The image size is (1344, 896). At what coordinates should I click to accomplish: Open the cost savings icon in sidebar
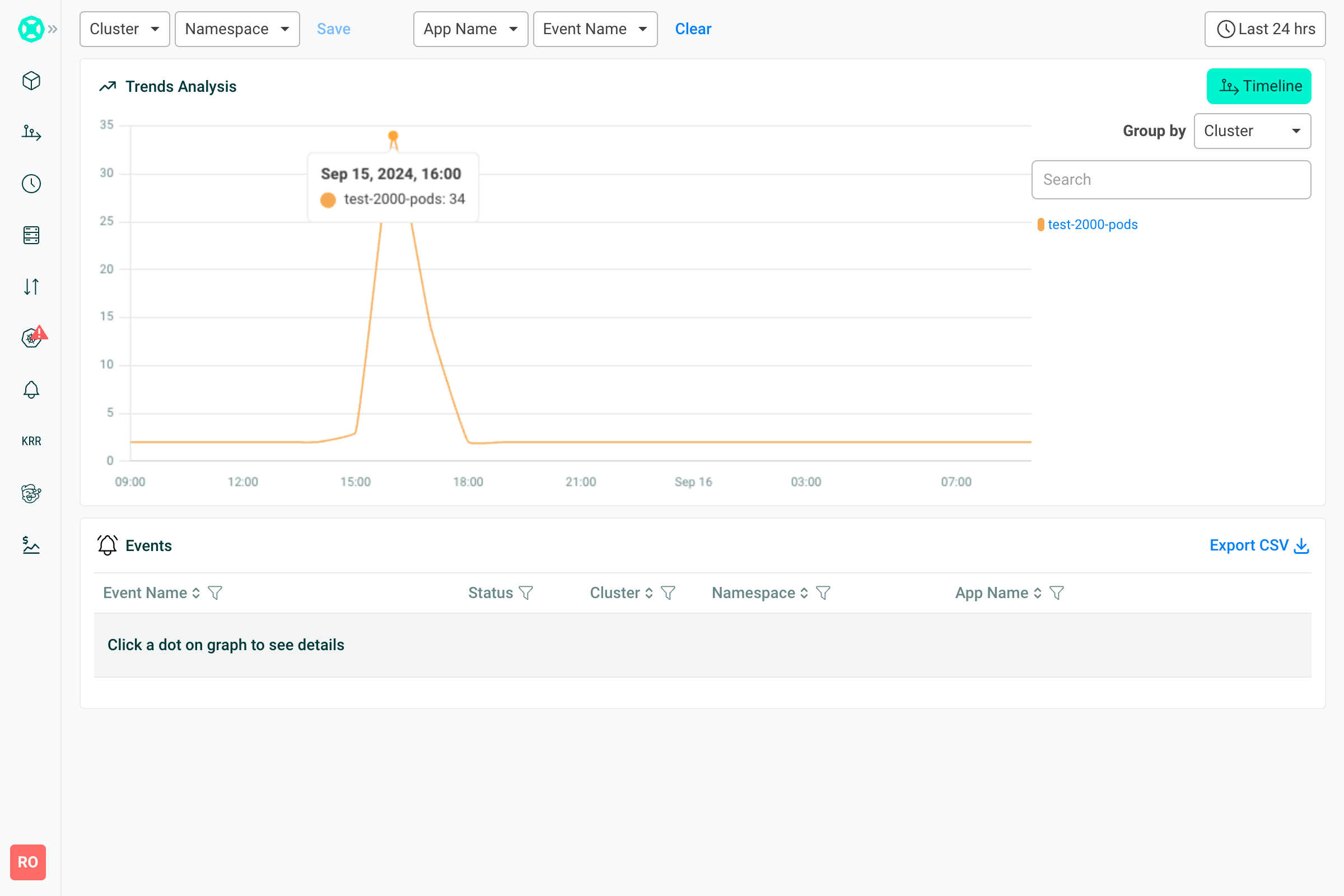point(31,545)
